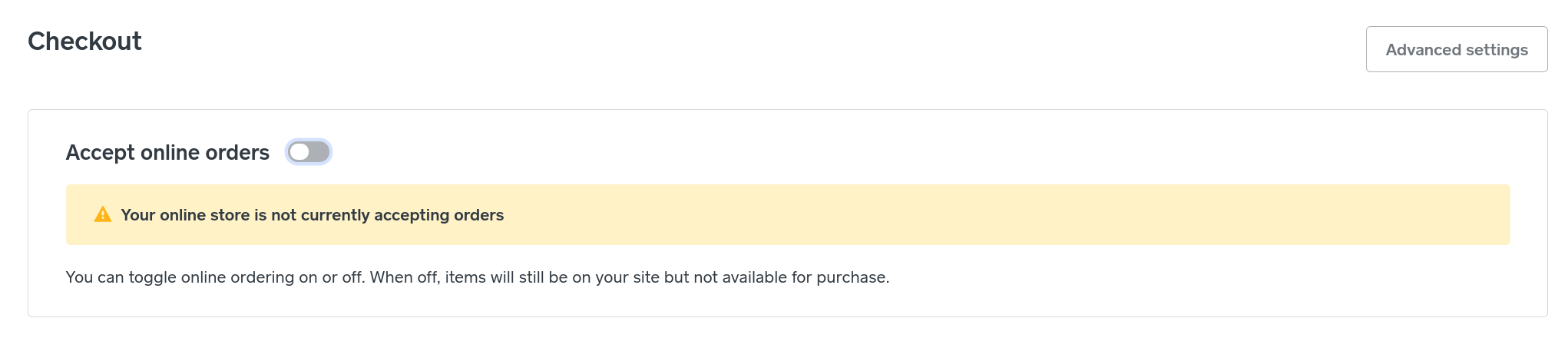Click the exclamation triangle in the yellow banner

[x=102, y=215]
